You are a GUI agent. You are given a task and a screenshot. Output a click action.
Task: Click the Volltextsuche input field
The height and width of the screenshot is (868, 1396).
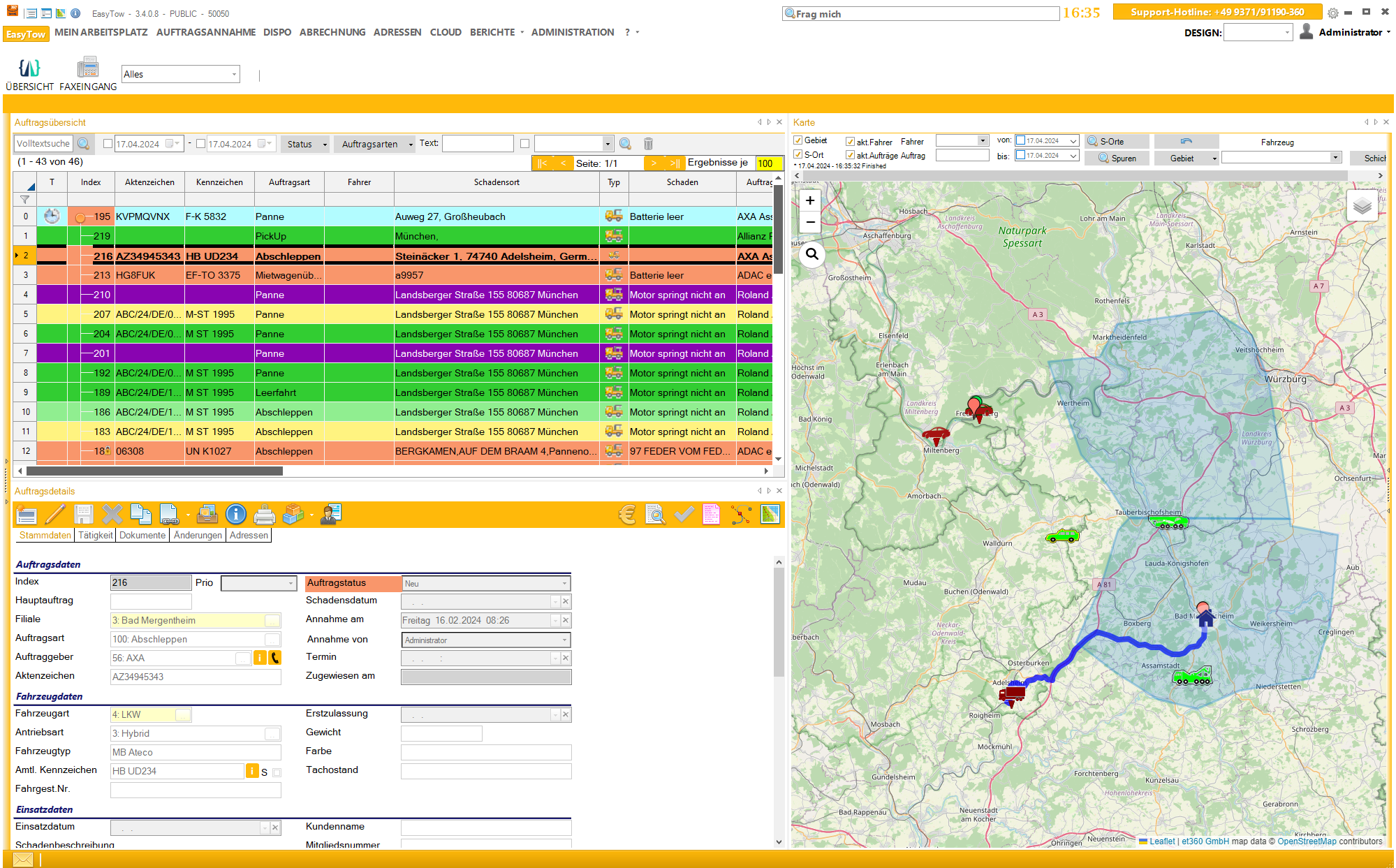(43, 144)
